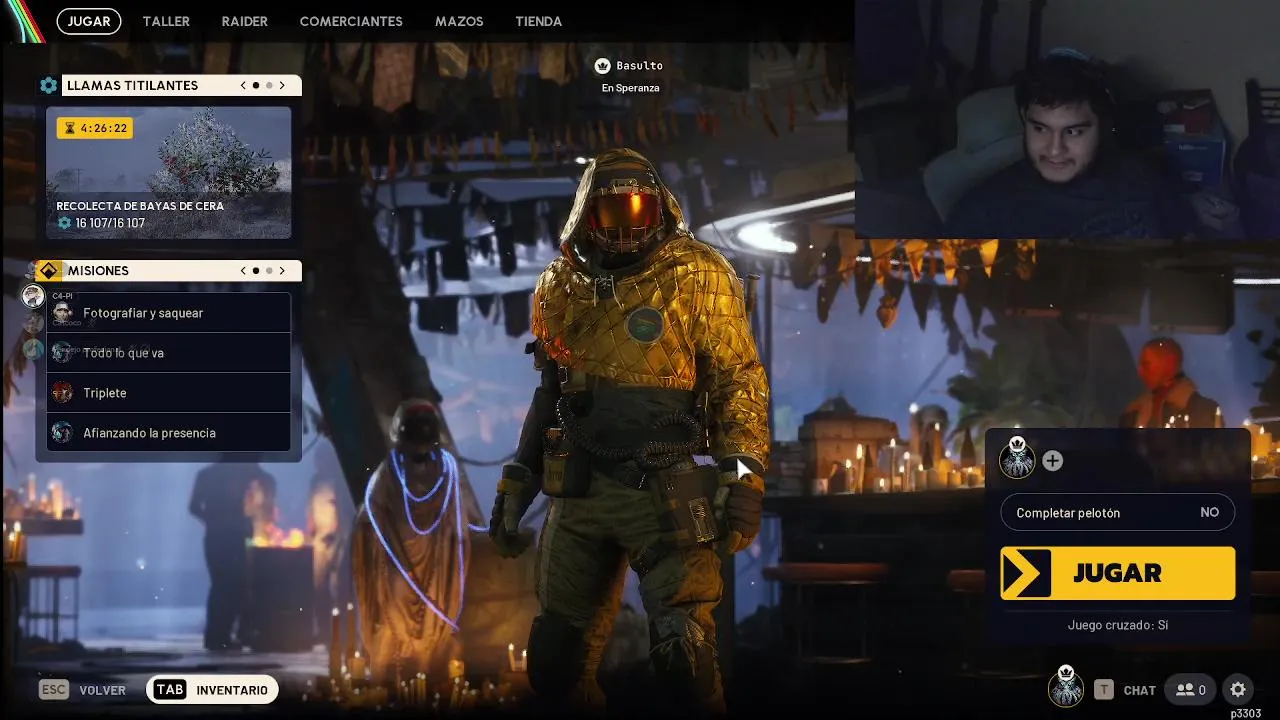This screenshot has width=1280, height=720.
Task: Open mission Triplete
Action: click(x=168, y=393)
